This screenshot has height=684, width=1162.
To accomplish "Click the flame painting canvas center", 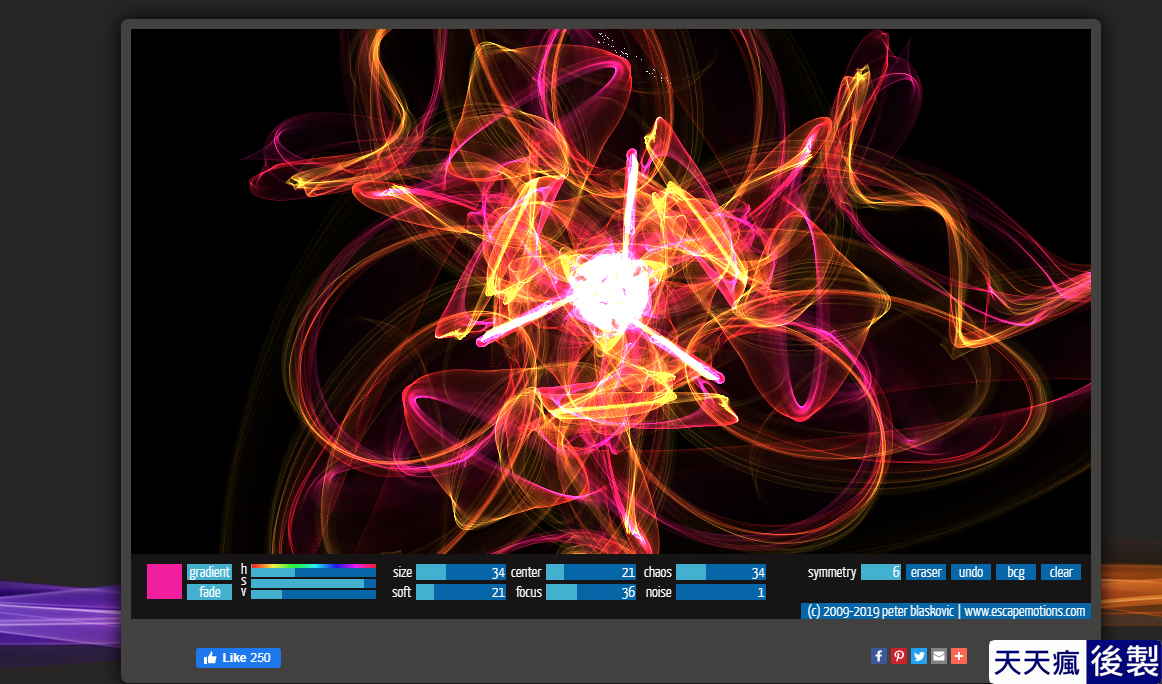I will click(x=611, y=291).
